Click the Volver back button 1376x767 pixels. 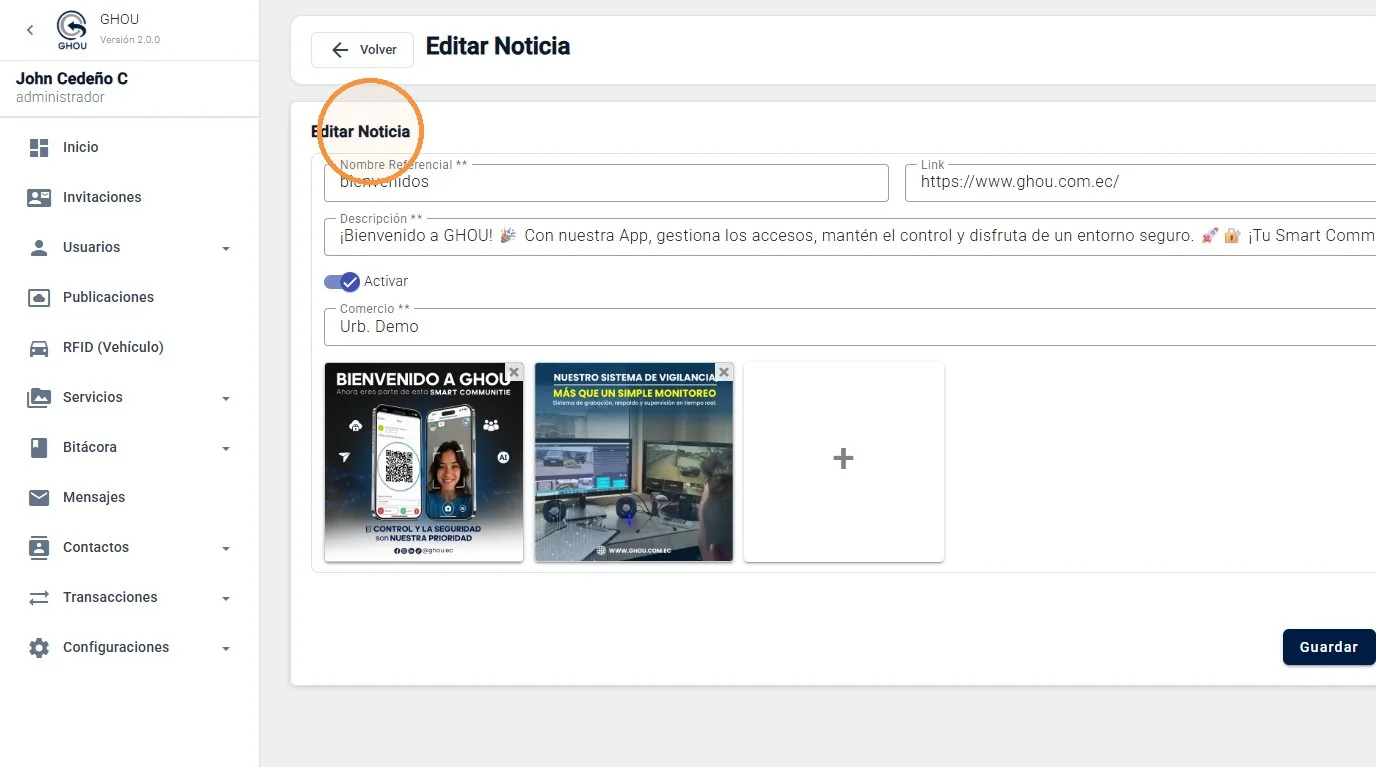(362, 50)
